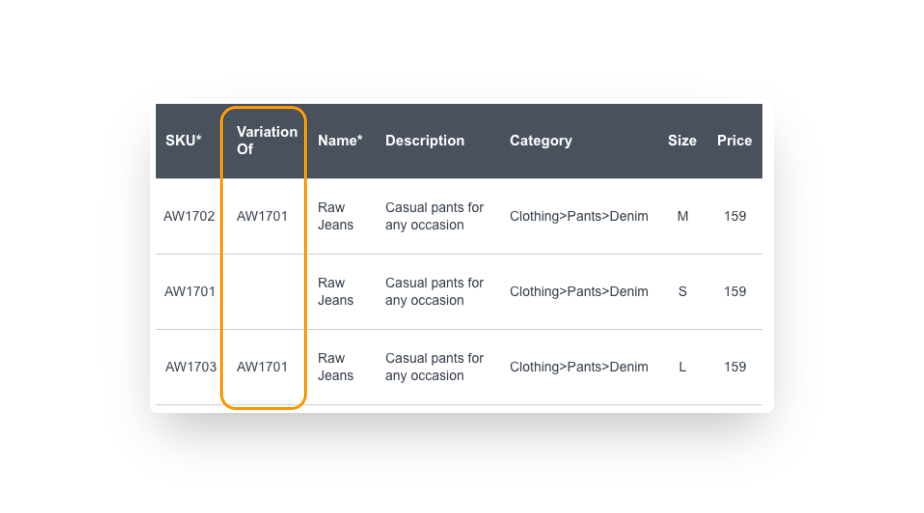Viewport: 924px width, 513px height.
Task: Select the Size column header
Action: coord(682,141)
